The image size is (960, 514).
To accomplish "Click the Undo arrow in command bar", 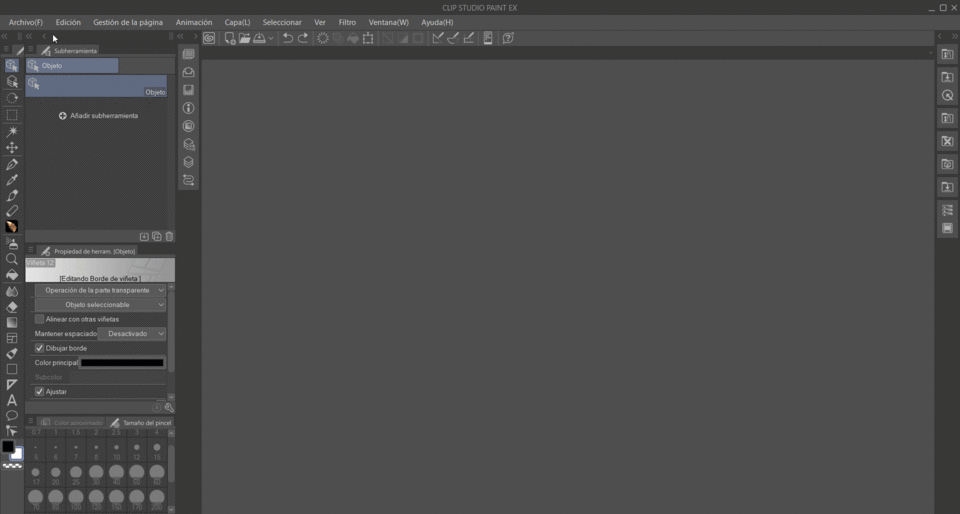I will [x=287, y=38].
